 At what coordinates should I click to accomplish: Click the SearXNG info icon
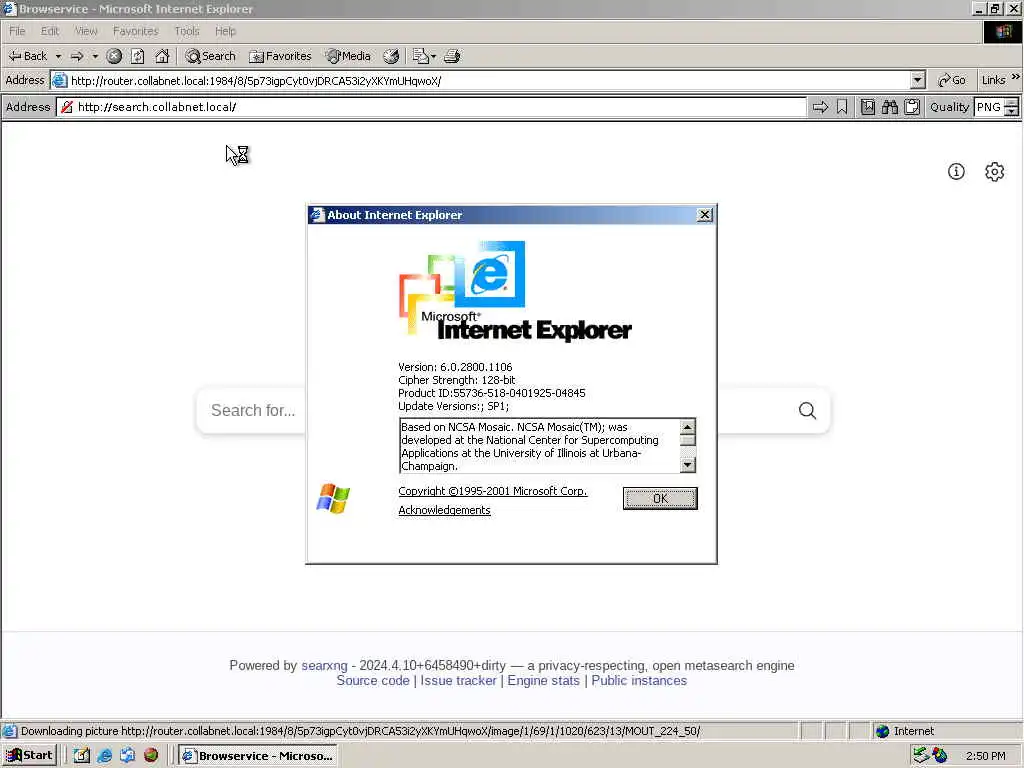[956, 172]
